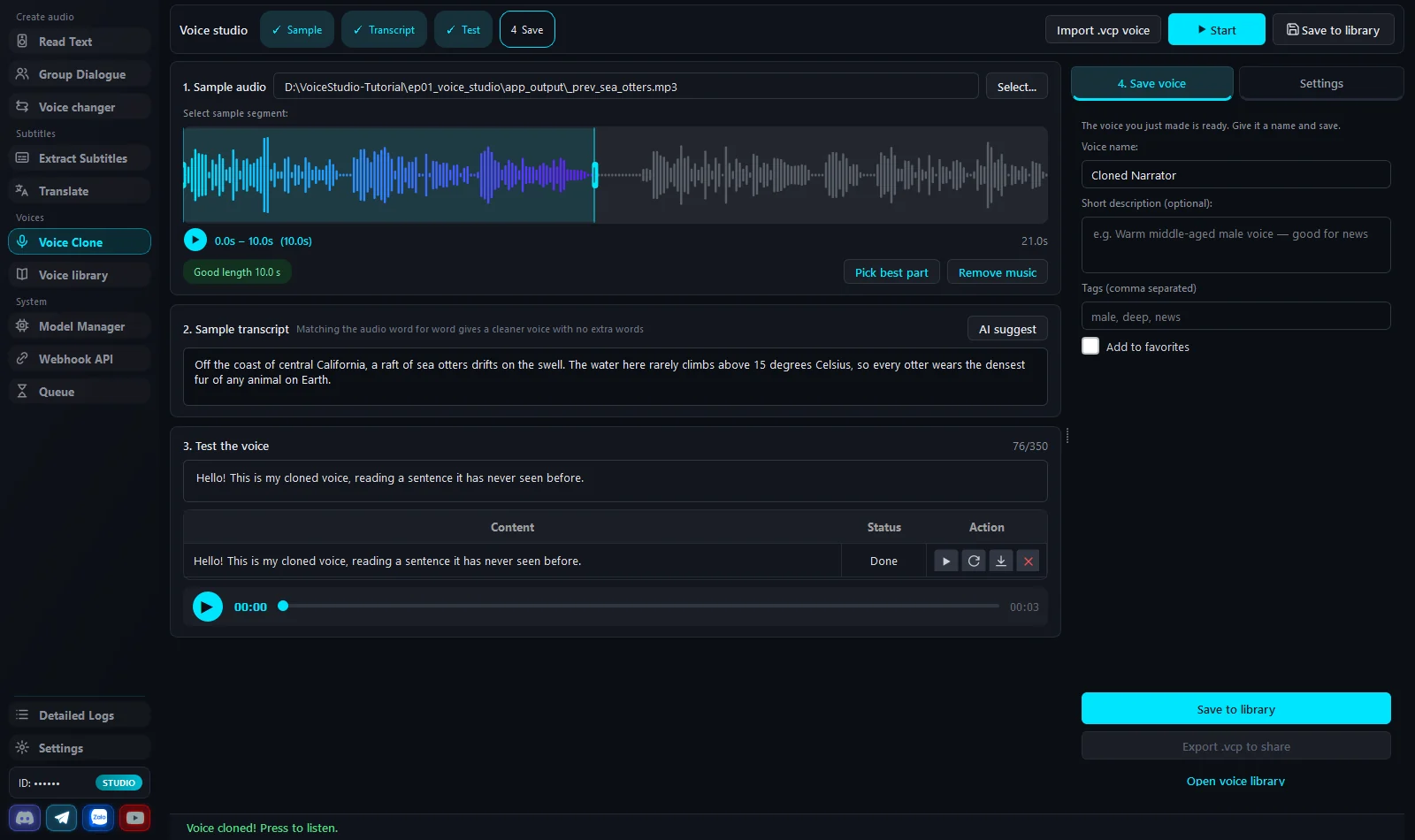Screen dimensions: 1415x840
Task: Open the right-panel Settings tab
Action: pos(1321,83)
